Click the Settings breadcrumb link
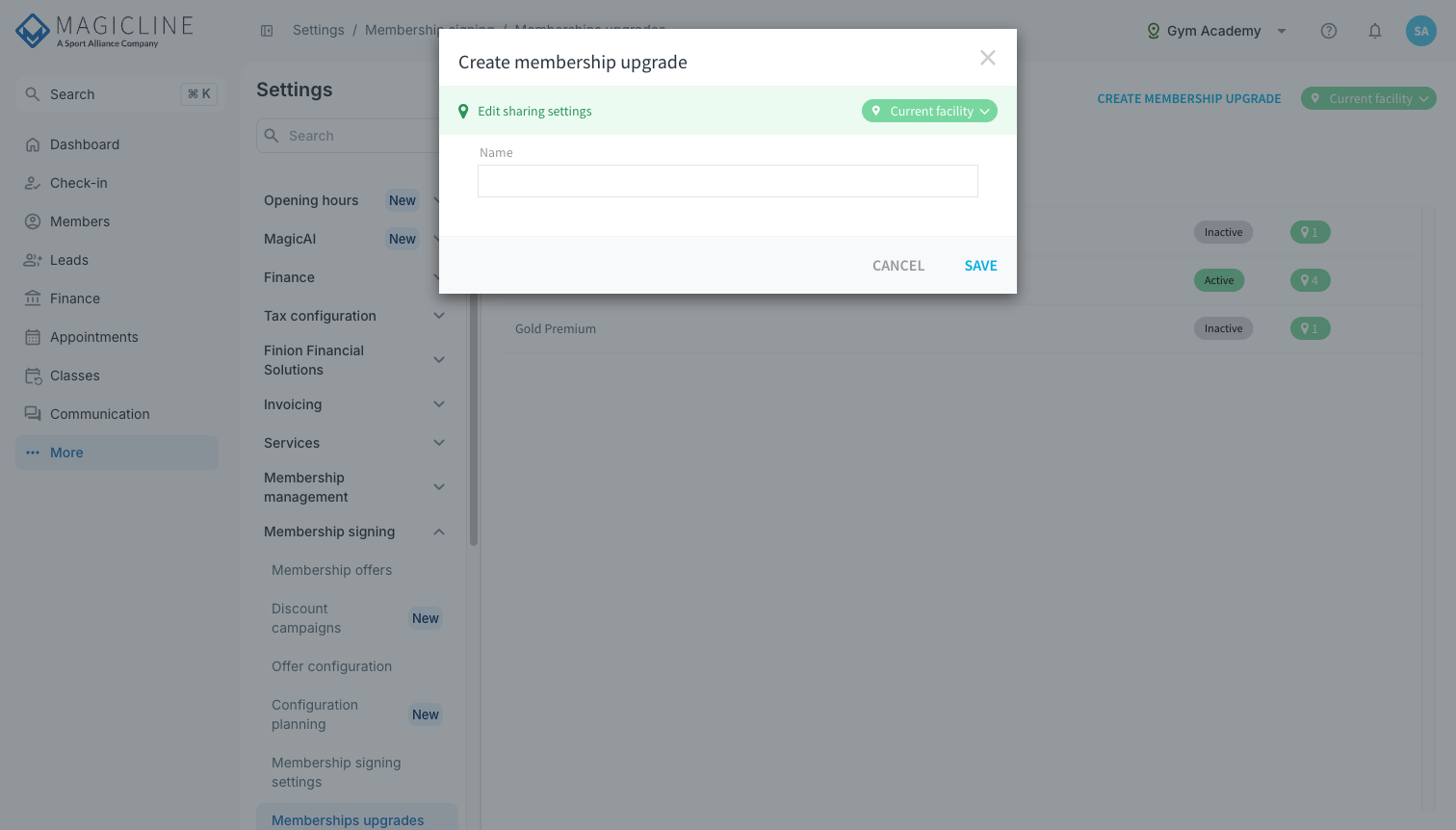 pyautogui.click(x=319, y=31)
